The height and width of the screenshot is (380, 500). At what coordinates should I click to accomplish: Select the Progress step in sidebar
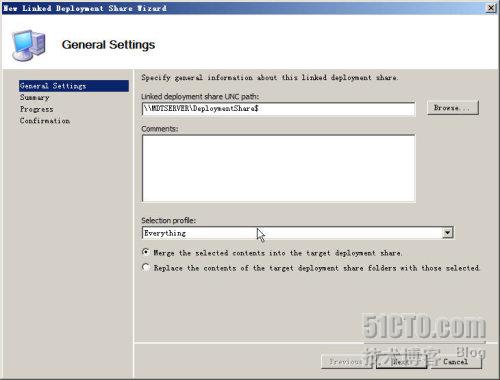point(37,109)
